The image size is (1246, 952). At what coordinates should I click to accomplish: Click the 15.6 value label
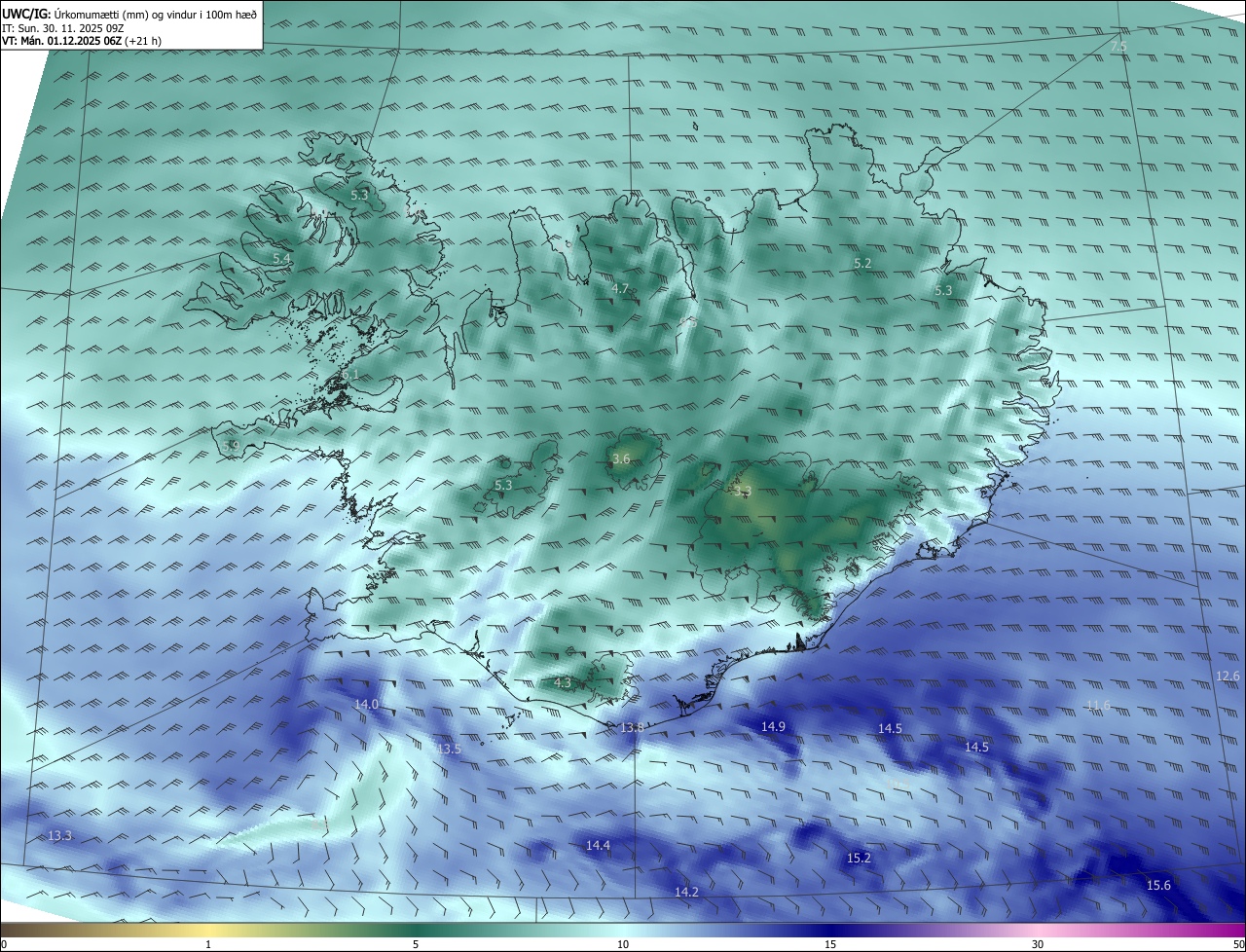tap(1158, 886)
